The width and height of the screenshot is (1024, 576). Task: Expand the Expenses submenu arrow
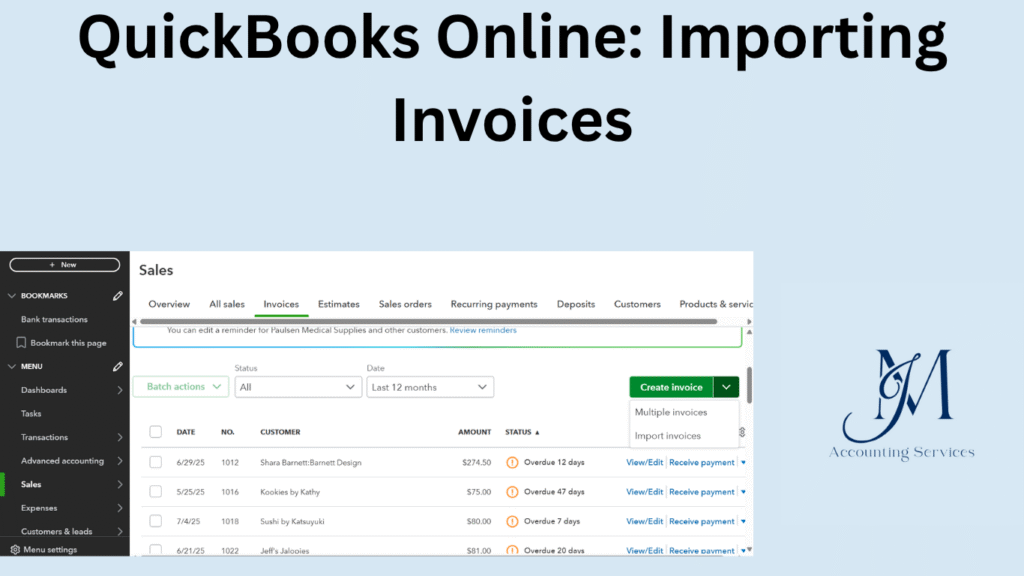click(x=120, y=507)
